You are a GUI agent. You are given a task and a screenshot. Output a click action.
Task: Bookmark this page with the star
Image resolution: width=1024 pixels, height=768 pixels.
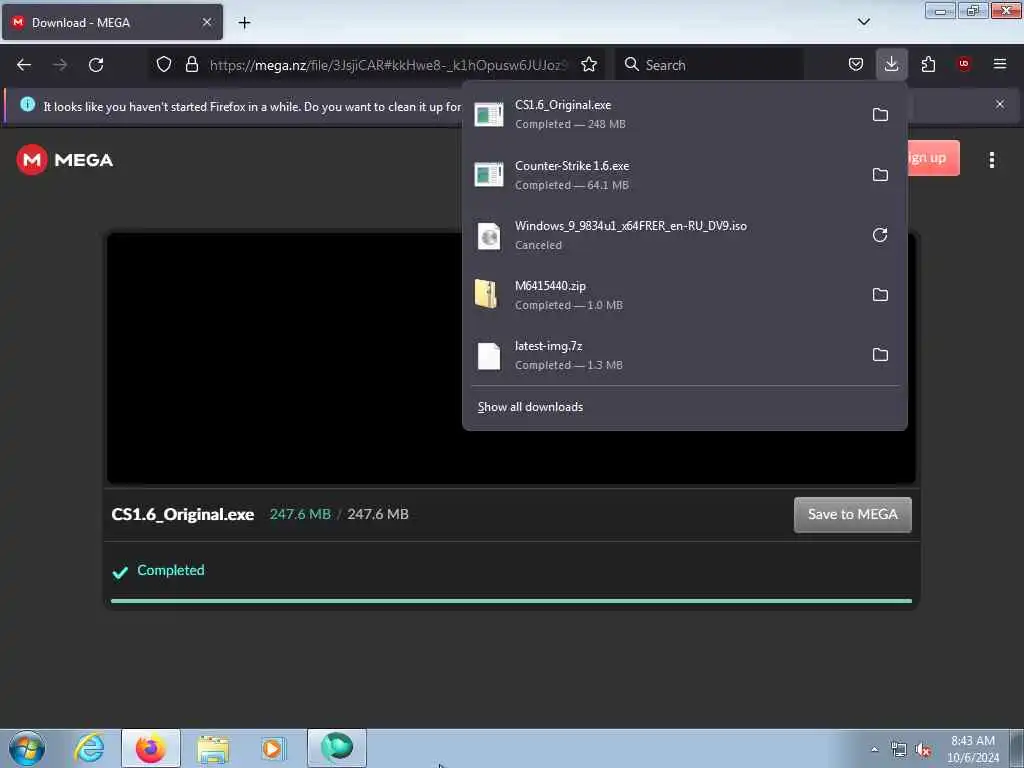[588, 65]
